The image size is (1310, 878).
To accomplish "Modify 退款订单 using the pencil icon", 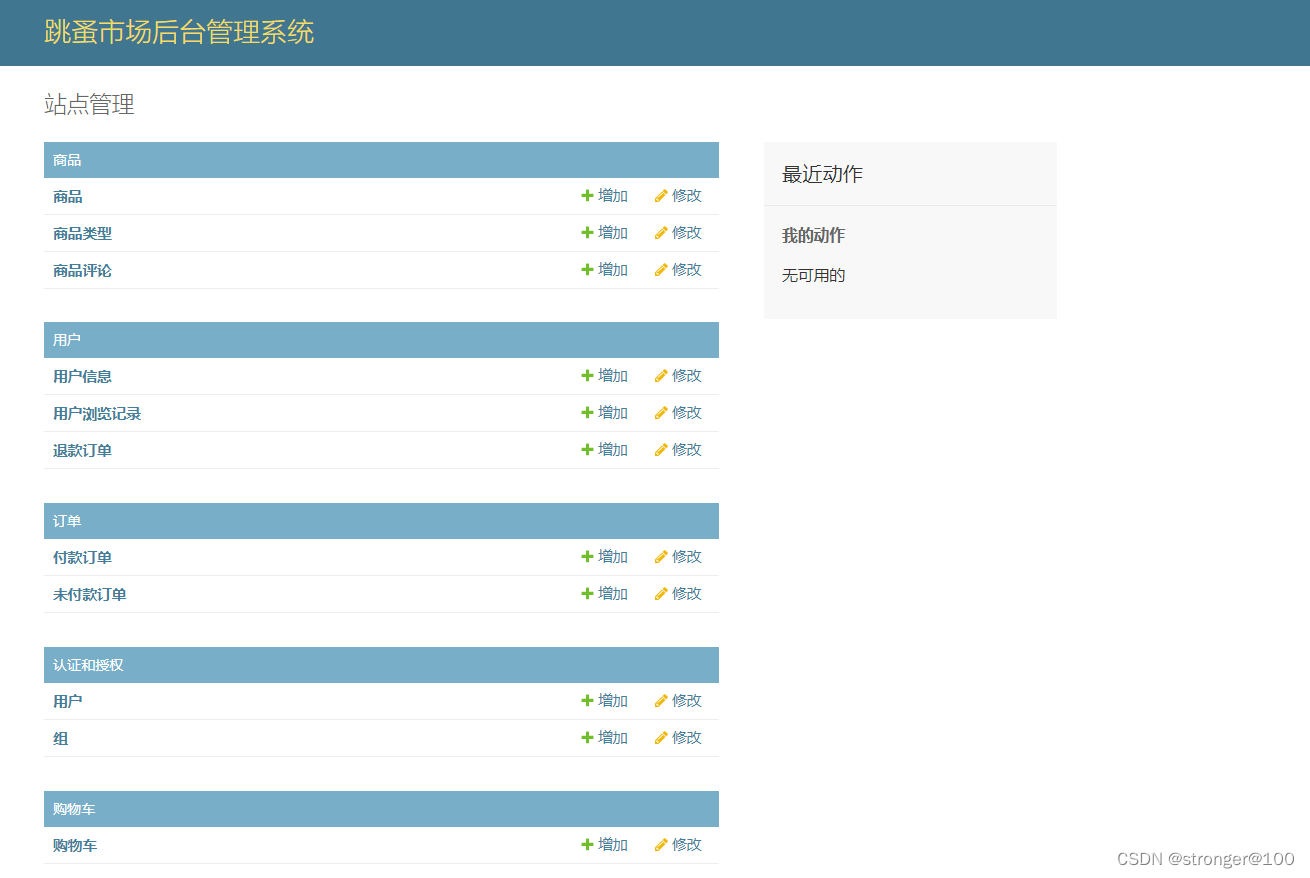I will (x=661, y=450).
